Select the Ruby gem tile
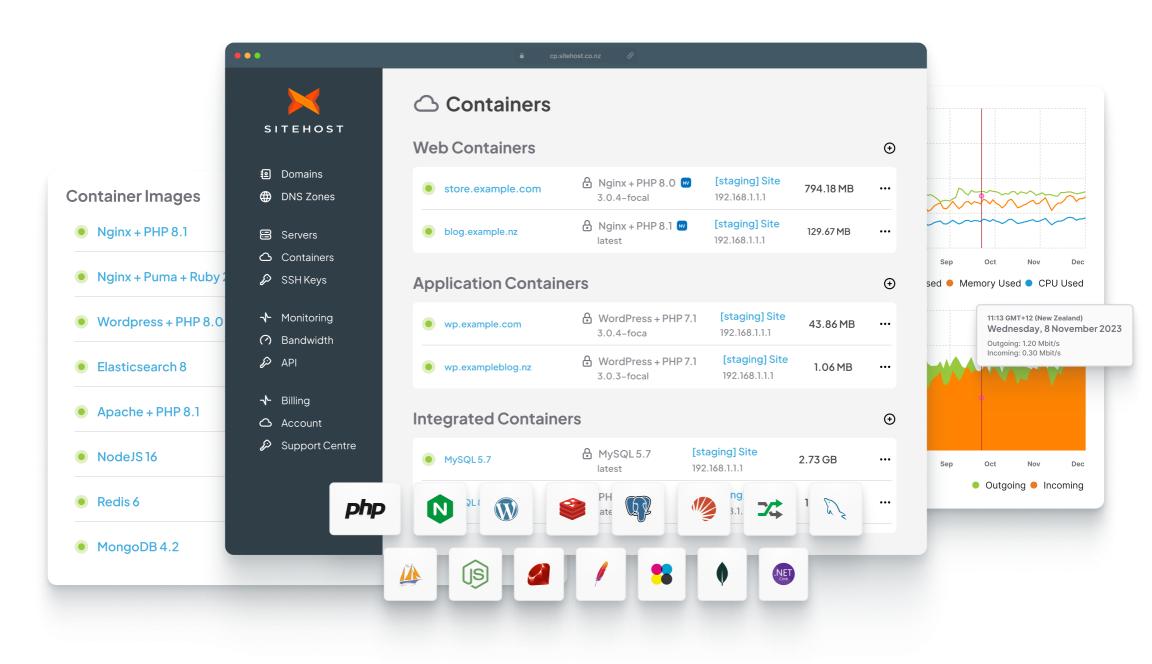This screenshot has height=664, width=1152. coord(539,574)
